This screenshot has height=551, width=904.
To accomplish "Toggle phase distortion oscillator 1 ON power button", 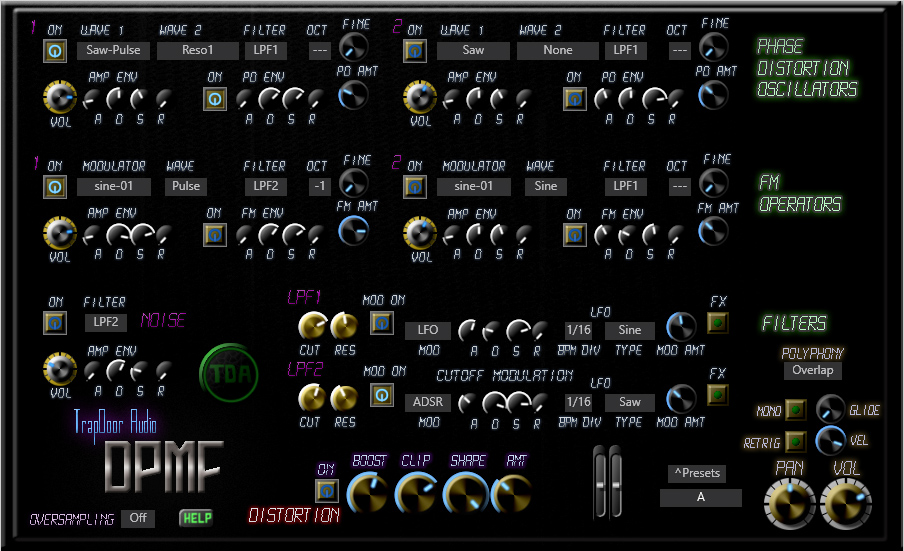I will (x=55, y=51).
